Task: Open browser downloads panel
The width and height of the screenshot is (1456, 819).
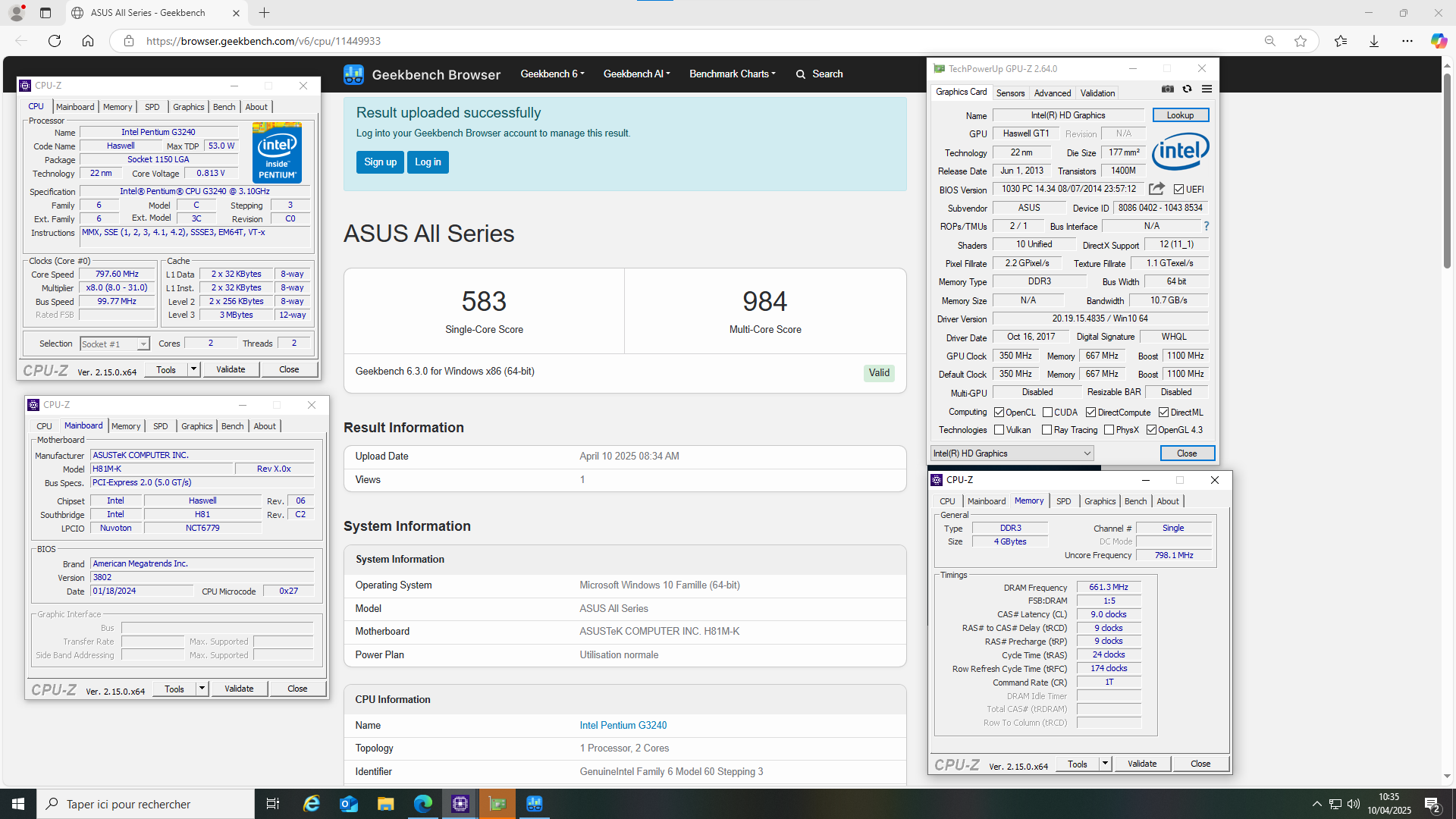Action: coord(1374,41)
